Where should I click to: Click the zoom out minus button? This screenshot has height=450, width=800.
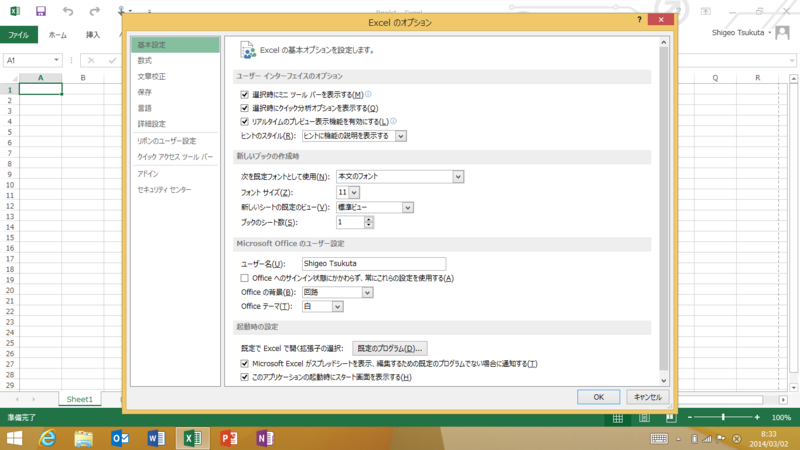pos(690,417)
